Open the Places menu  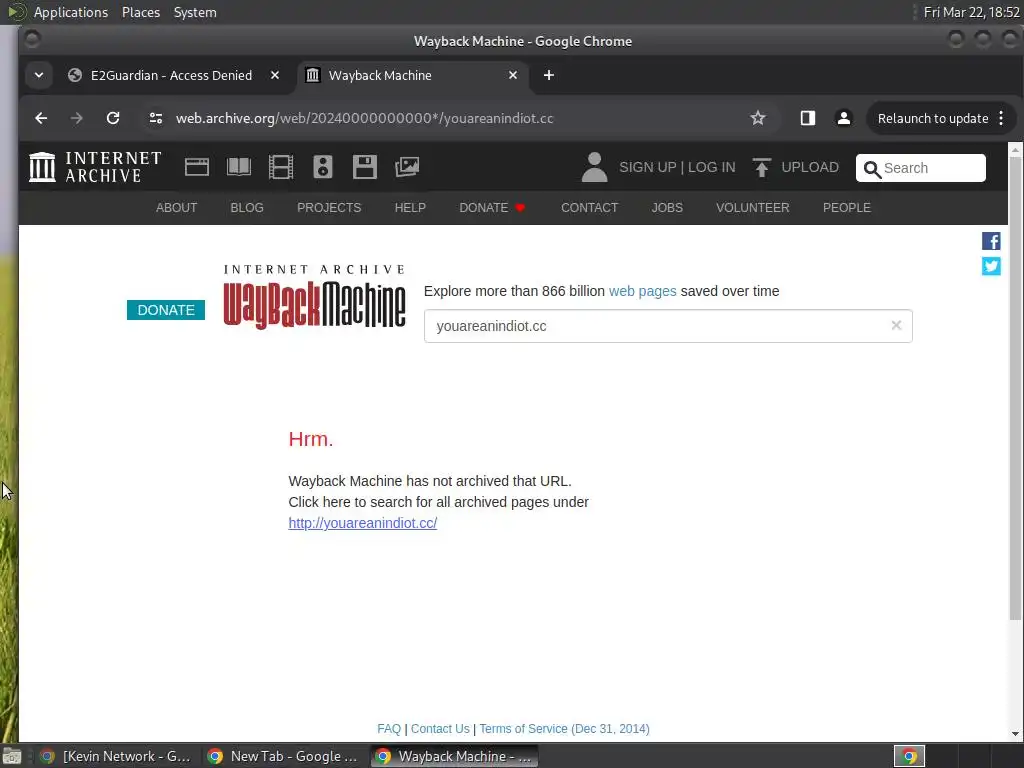[x=140, y=12]
